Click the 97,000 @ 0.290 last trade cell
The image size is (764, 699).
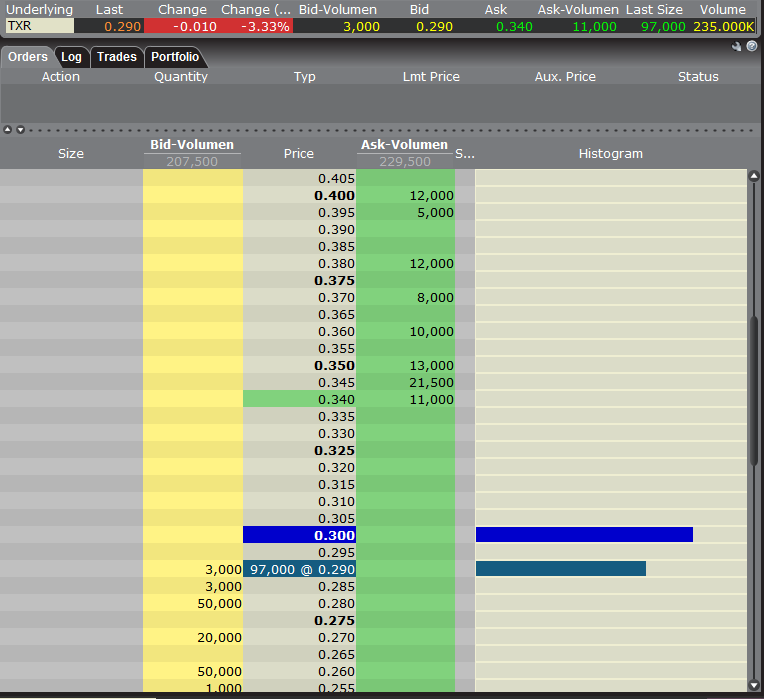tap(299, 569)
